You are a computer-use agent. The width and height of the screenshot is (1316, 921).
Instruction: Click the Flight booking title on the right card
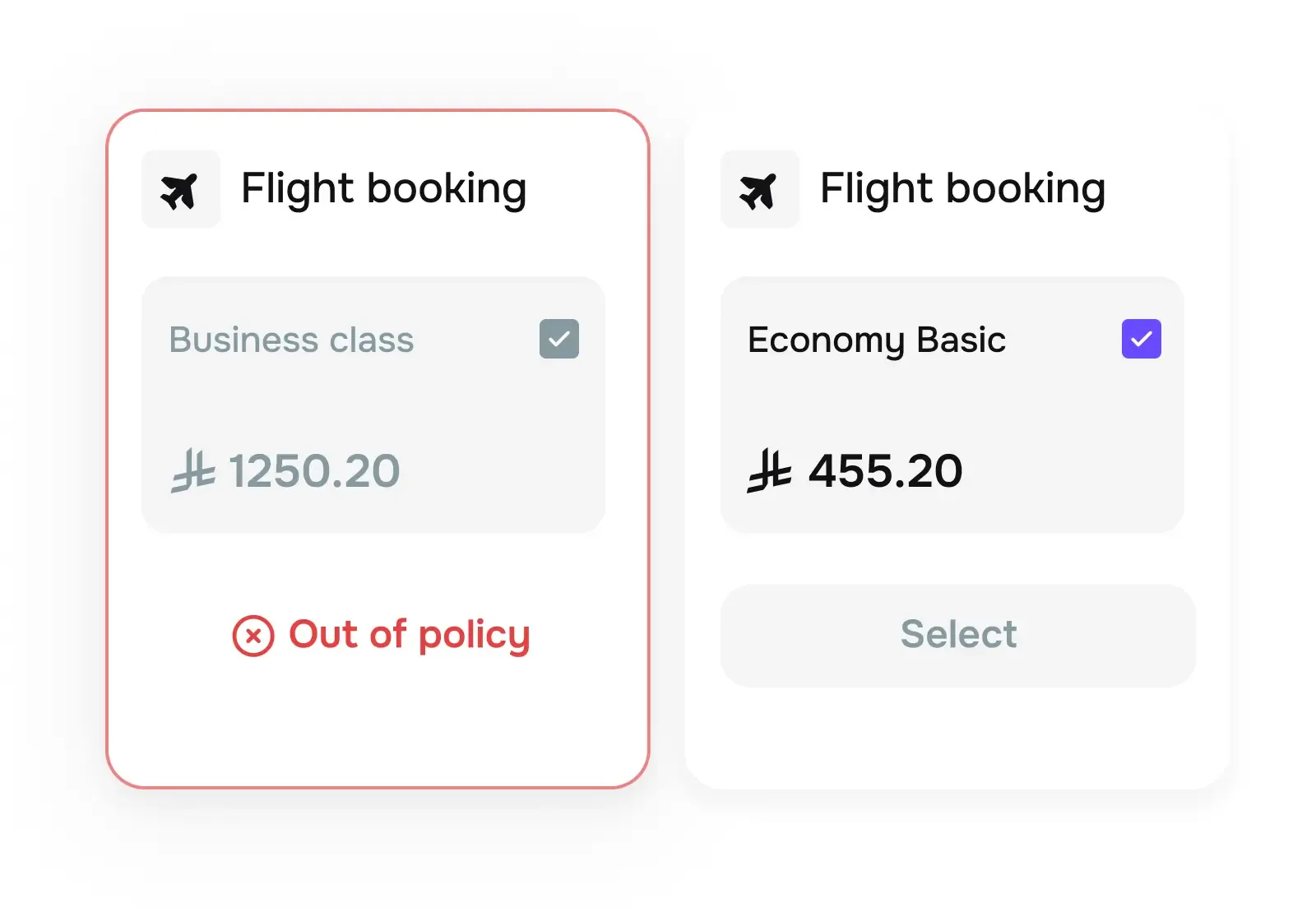point(962,188)
